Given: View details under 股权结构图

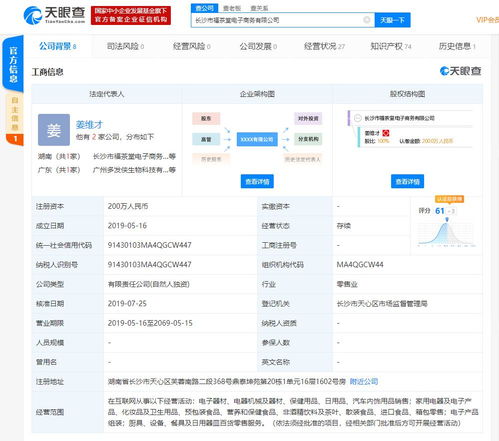Looking at the screenshot, I should [x=407, y=181].
